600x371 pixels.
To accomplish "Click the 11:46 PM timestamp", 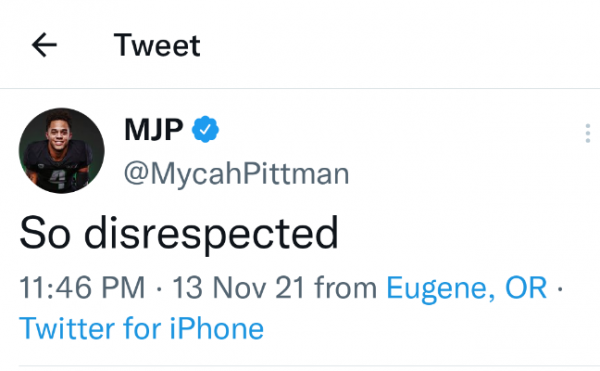I will coord(82,287).
